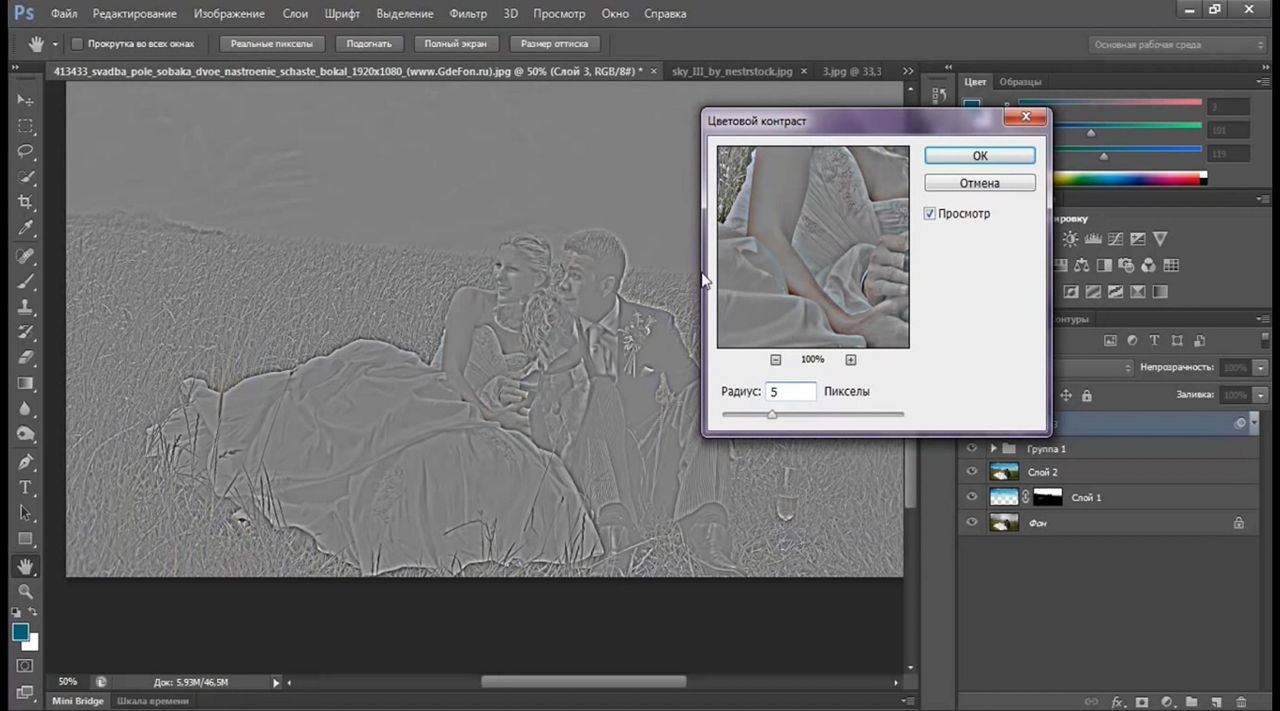The width and height of the screenshot is (1280, 711).
Task: Add Levels adjustment icon
Action: click(1093, 239)
